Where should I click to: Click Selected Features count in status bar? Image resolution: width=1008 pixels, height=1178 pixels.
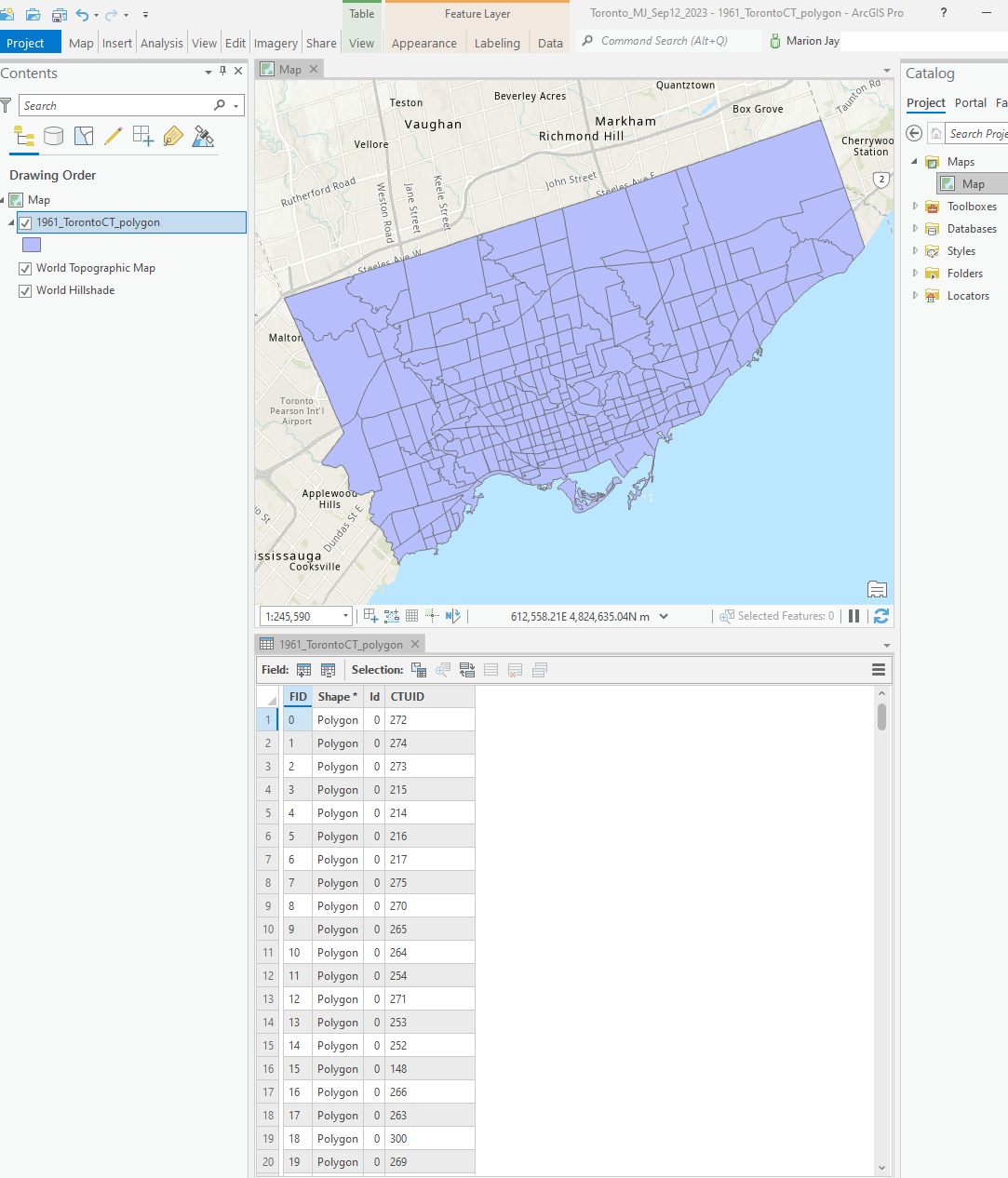pyautogui.click(x=785, y=615)
